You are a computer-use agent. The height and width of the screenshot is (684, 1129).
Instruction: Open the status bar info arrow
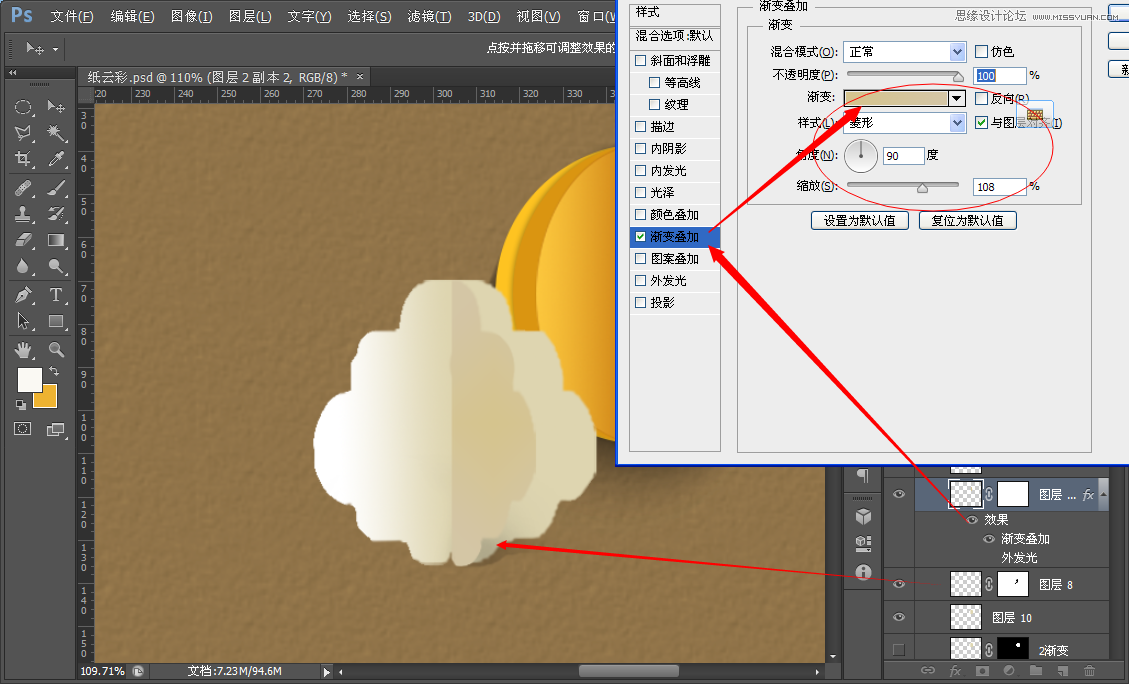pyautogui.click(x=326, y=672)
